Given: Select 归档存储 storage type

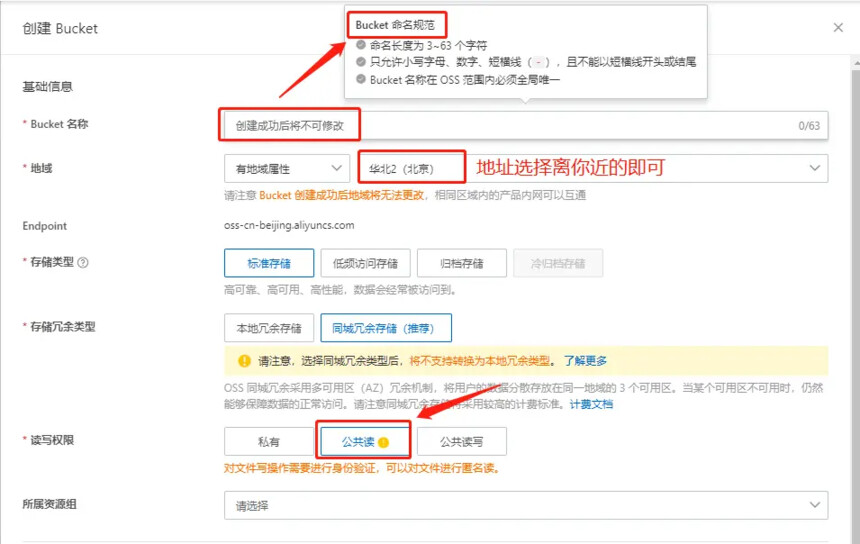Looking at the screenshot, I should [x=462, y=263].
